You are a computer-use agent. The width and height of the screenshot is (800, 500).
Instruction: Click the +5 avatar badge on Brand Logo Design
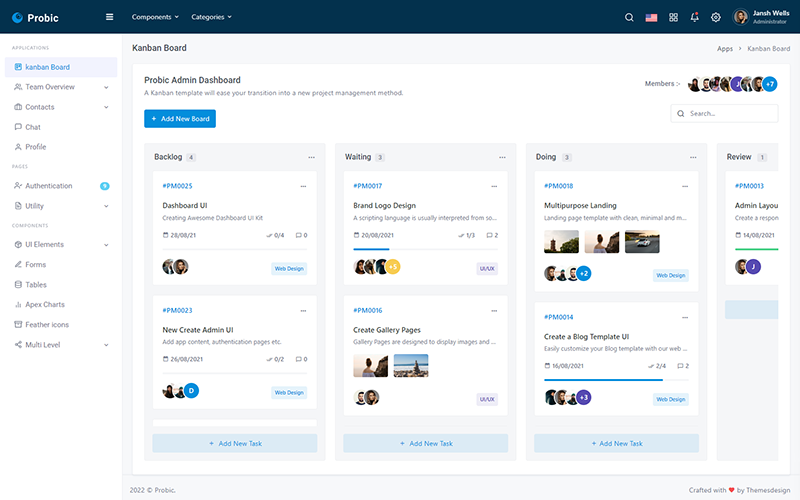(392, 266)
